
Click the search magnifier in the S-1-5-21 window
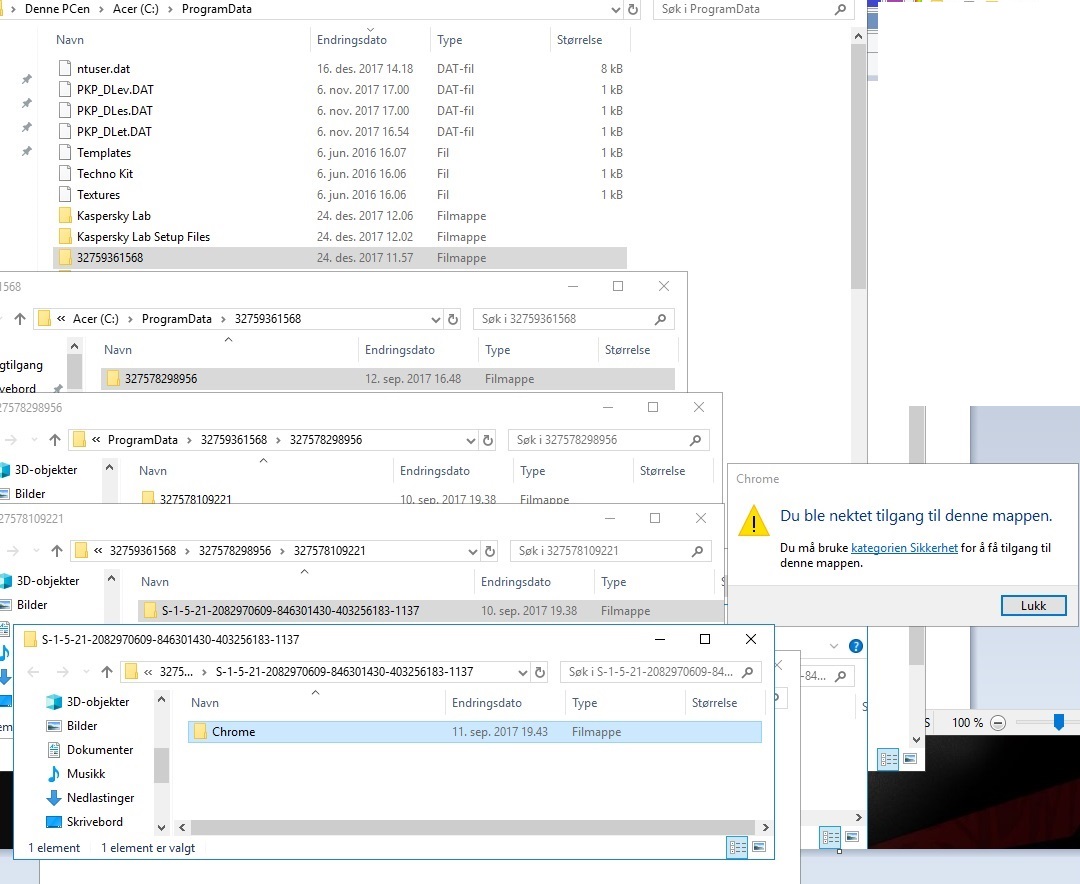pyautogui.click(x=747, y=672)
